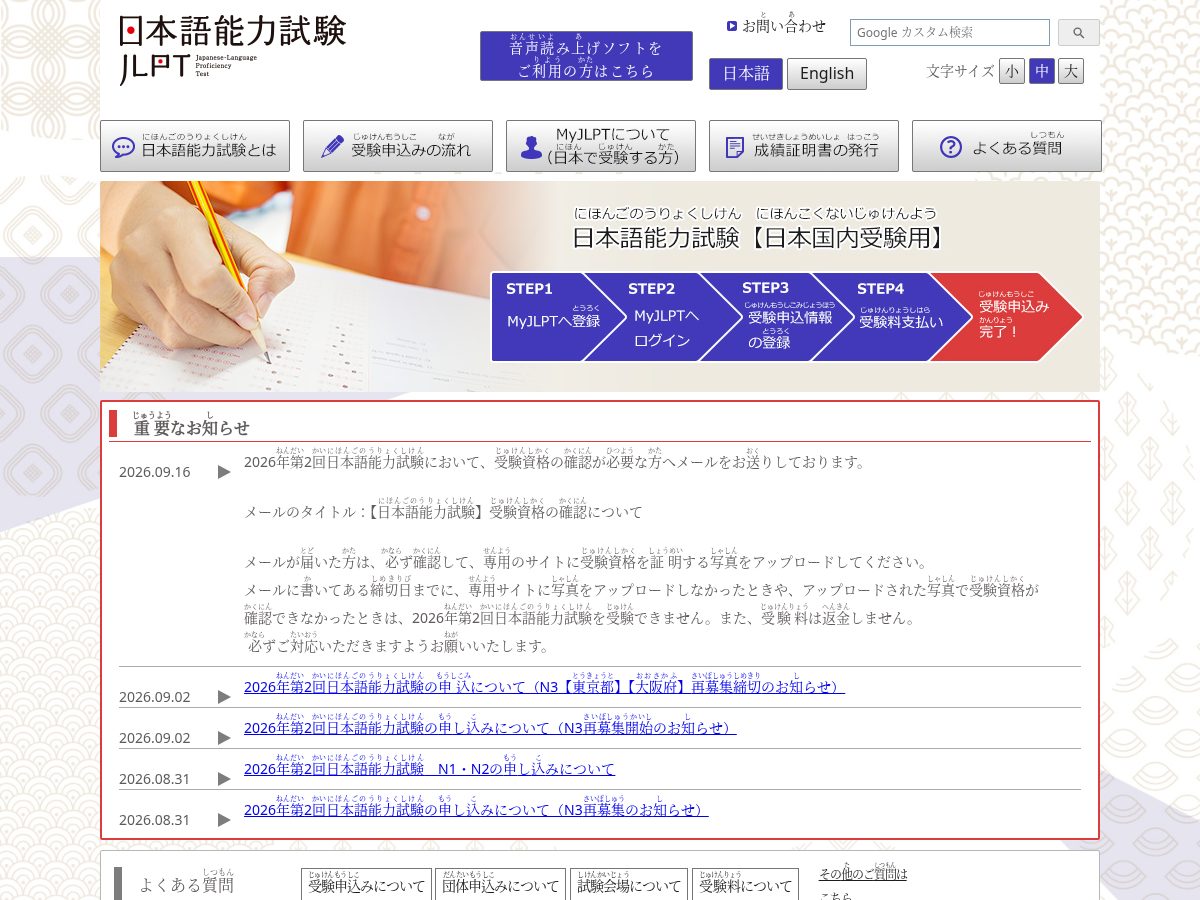
Task: Click the 受験申込みについて FAQ tab
Action: tap(366, 884)
